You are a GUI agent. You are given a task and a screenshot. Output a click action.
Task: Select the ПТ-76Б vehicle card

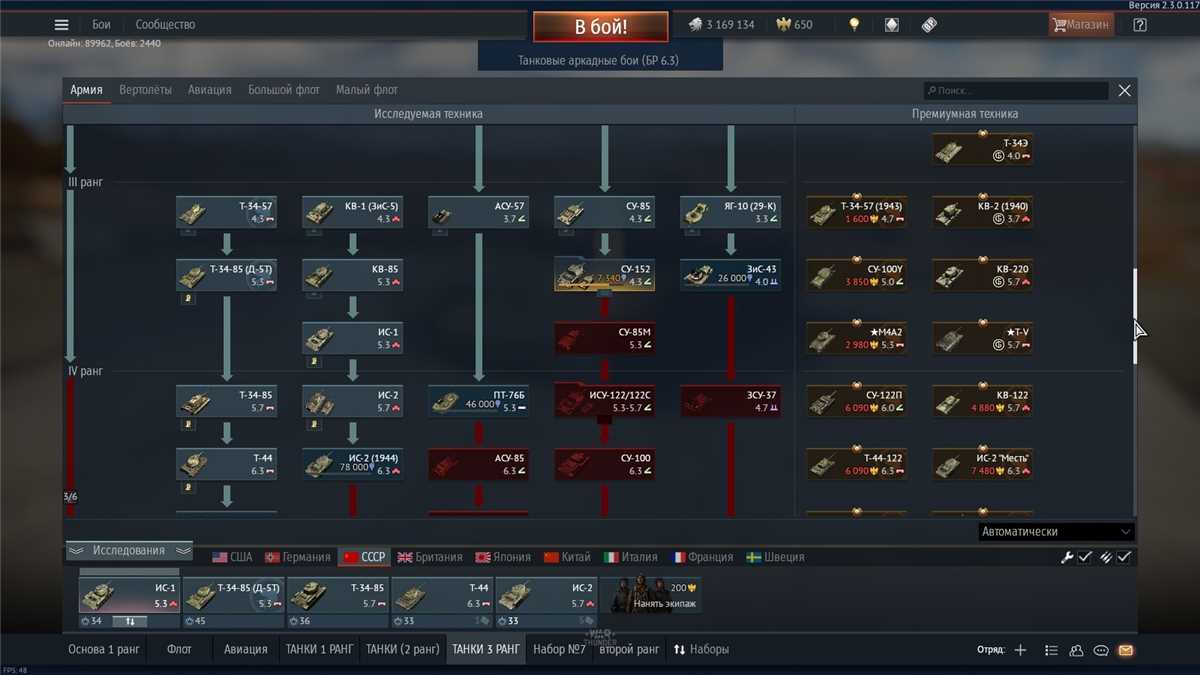[x=479, y=401]
